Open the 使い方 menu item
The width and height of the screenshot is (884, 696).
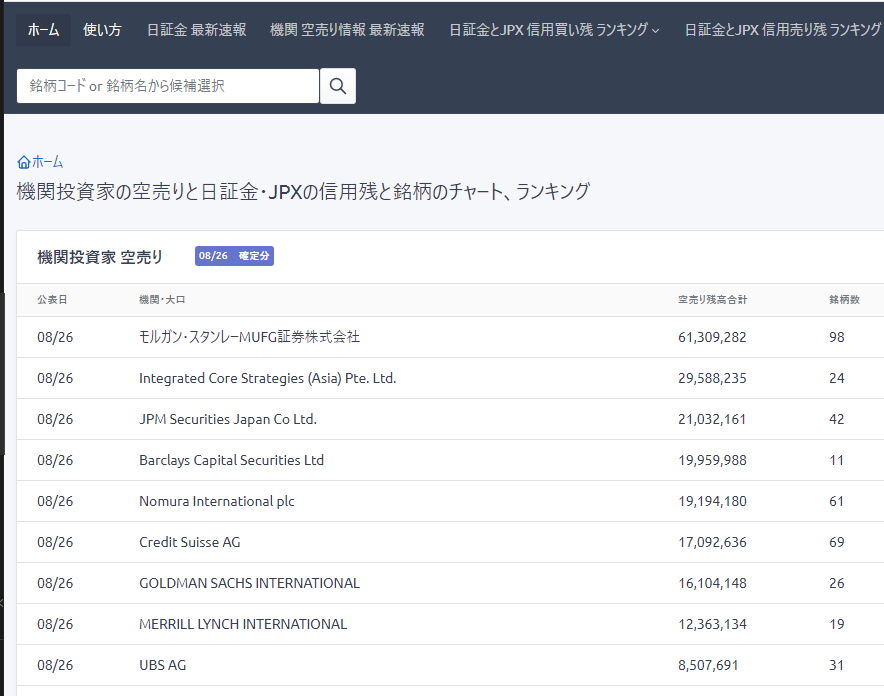(102, 30)
